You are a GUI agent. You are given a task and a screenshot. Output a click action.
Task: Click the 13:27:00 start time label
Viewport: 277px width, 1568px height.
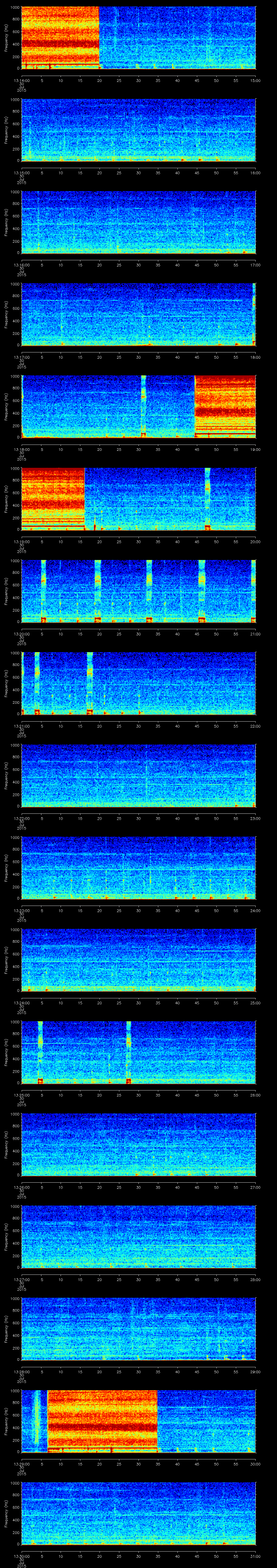point(21,1279)
